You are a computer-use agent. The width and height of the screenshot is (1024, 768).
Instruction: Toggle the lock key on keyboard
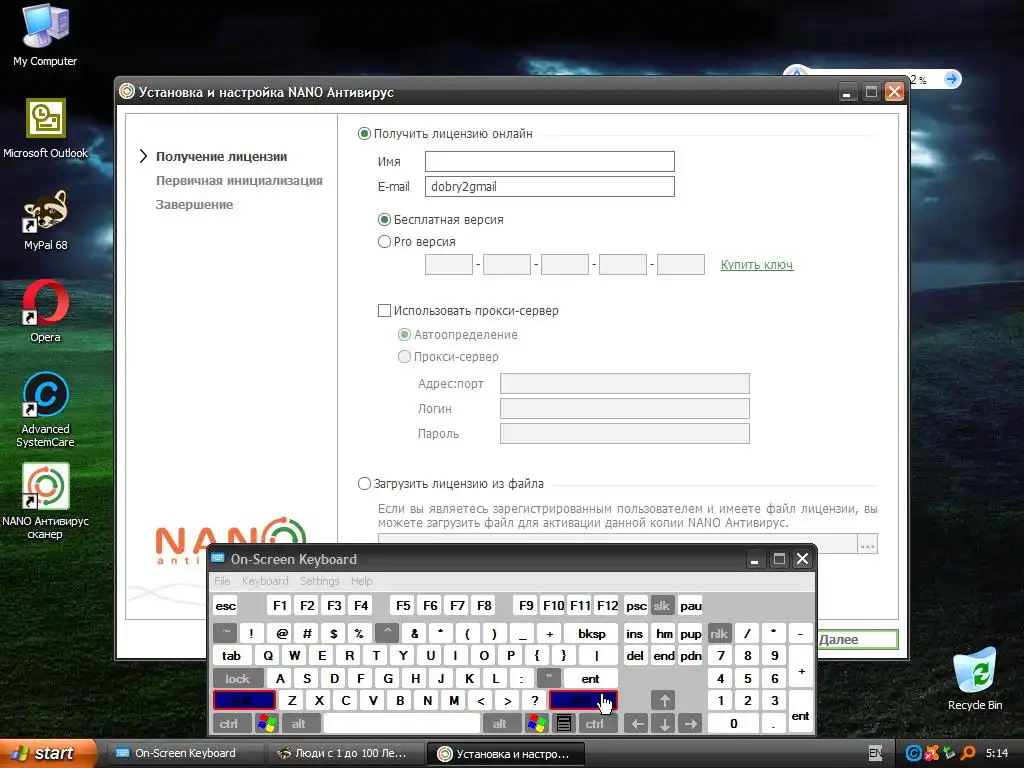pos(238,679)
